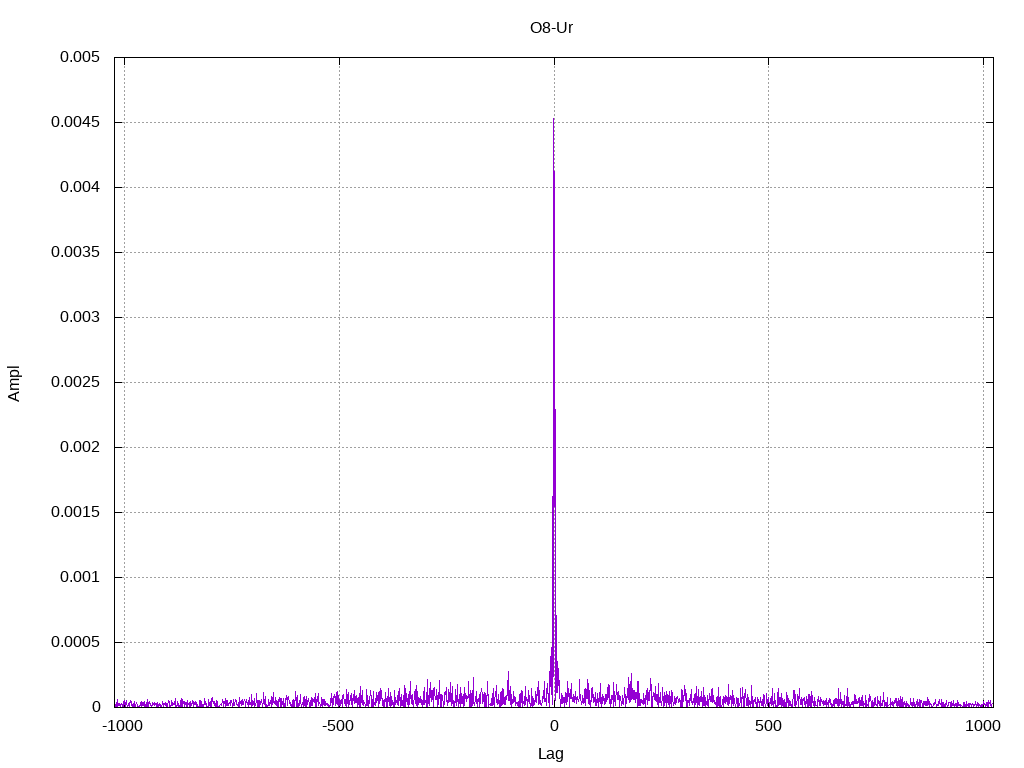The width and height of the screenshot is (1024, 768).
Task: Click the 0.0025 y-axis tick label
Action: pyautogui.click(x=75, y=382)
